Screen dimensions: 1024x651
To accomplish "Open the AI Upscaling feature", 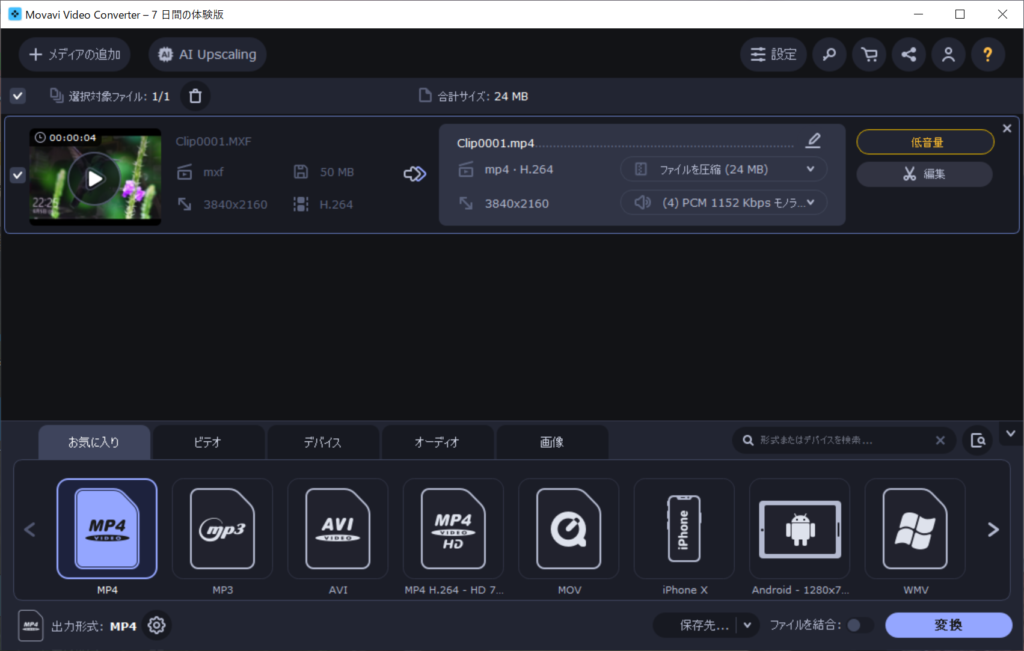I will (x=207, y=54).
